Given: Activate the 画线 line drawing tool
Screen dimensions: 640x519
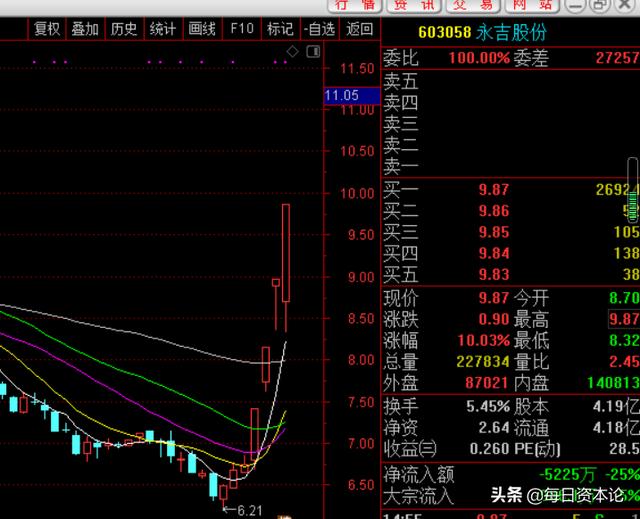Looking at the screenshot, I should pos(202,29).
